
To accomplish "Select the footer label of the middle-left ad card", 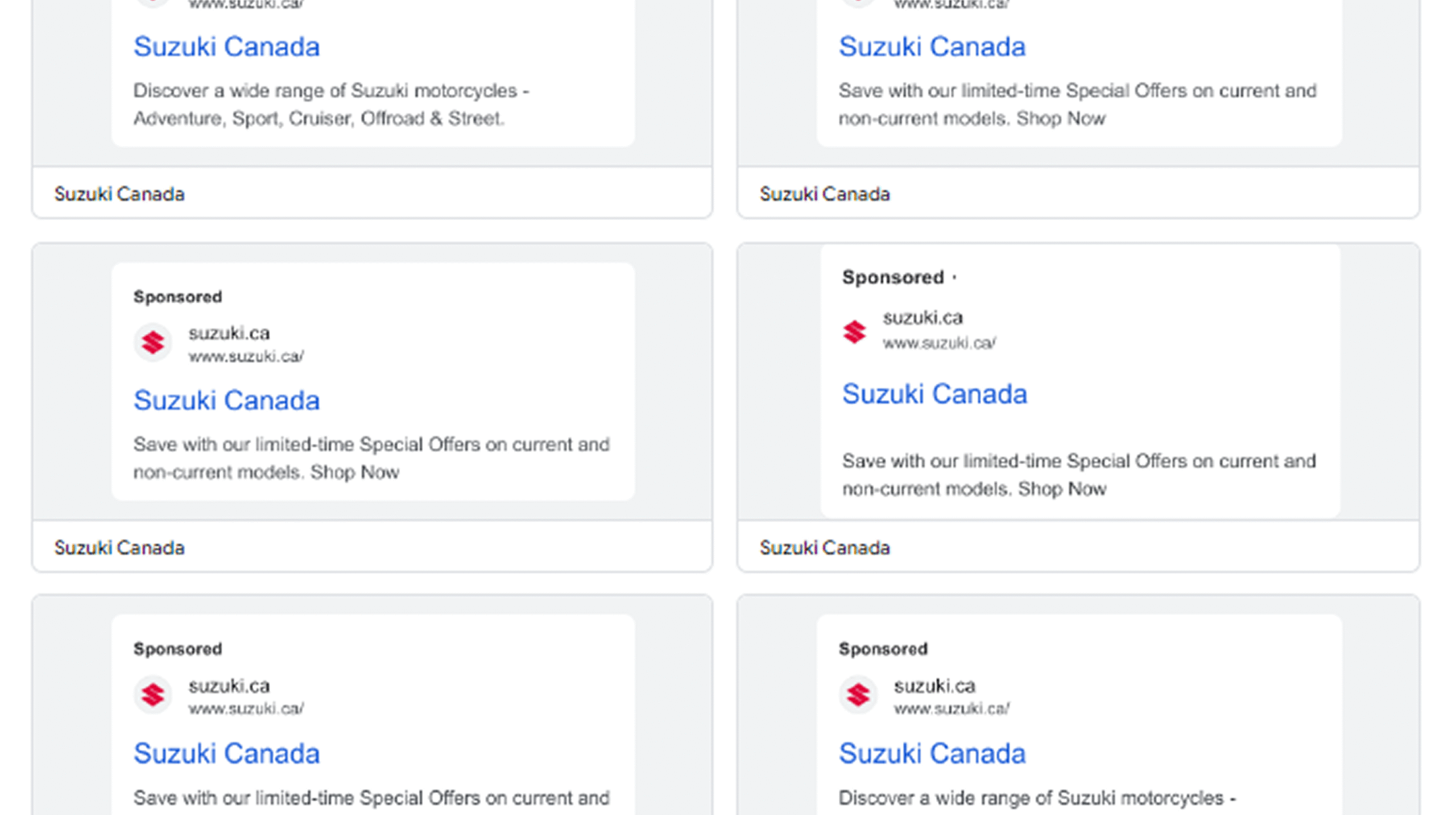I will click(x=119, y=548).
